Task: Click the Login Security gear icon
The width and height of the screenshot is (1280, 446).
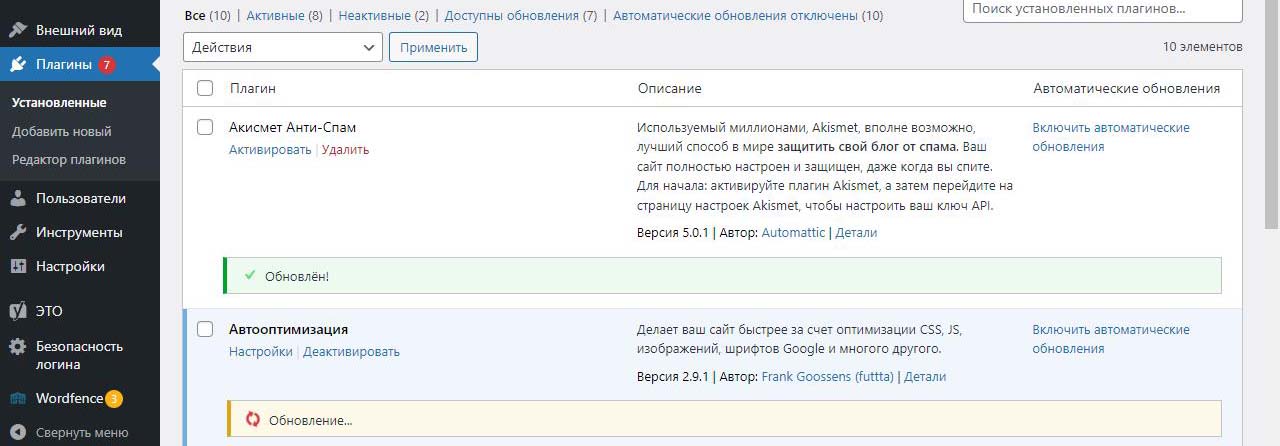Action: pyautogui.click(x=18, y=347)
